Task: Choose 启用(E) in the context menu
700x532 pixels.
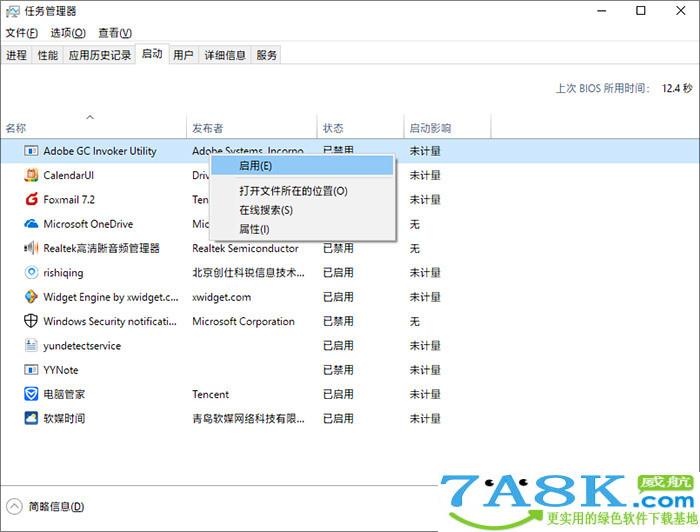Action: point(302,166)
